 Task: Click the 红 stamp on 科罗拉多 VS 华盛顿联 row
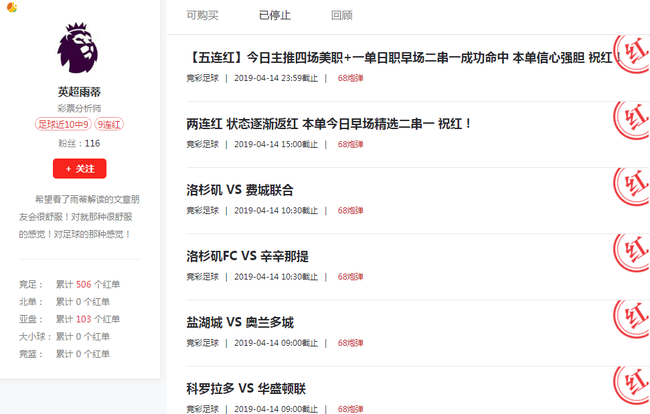point(631,385)
